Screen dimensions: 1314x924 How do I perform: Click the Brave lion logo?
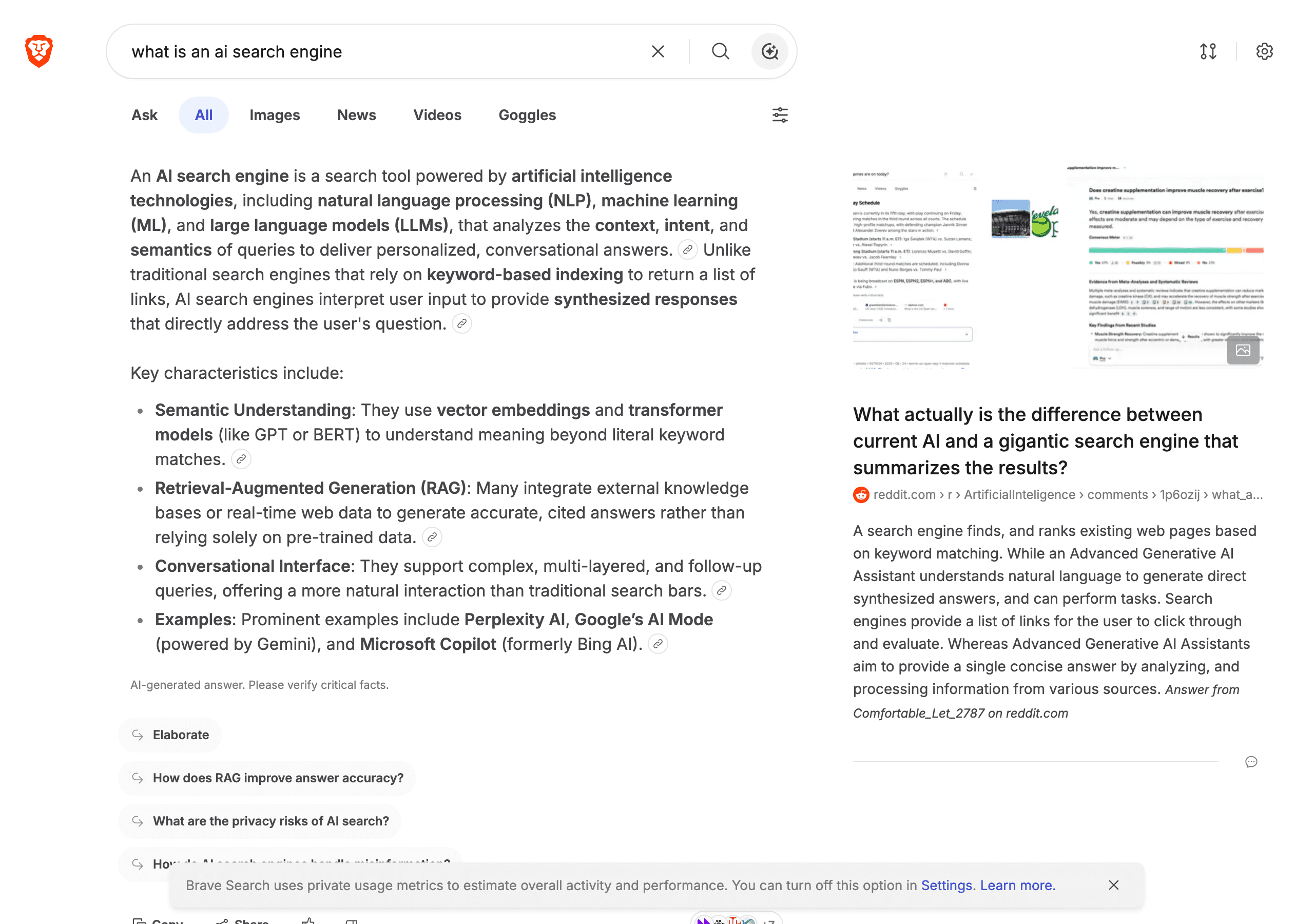click(39, 51)
